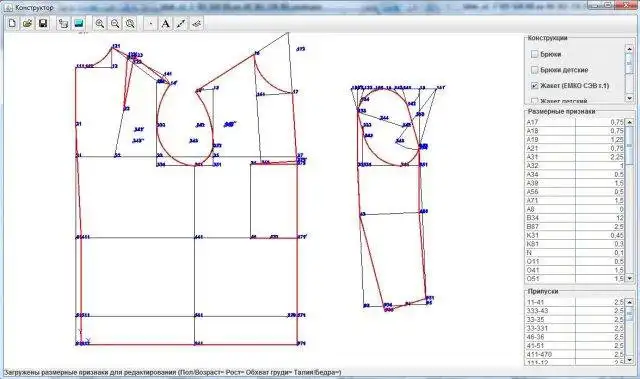
Task: Uncheck the Жакет (ЕМКО СЭВ т.1) checkbox
Action: coord(535,86)
